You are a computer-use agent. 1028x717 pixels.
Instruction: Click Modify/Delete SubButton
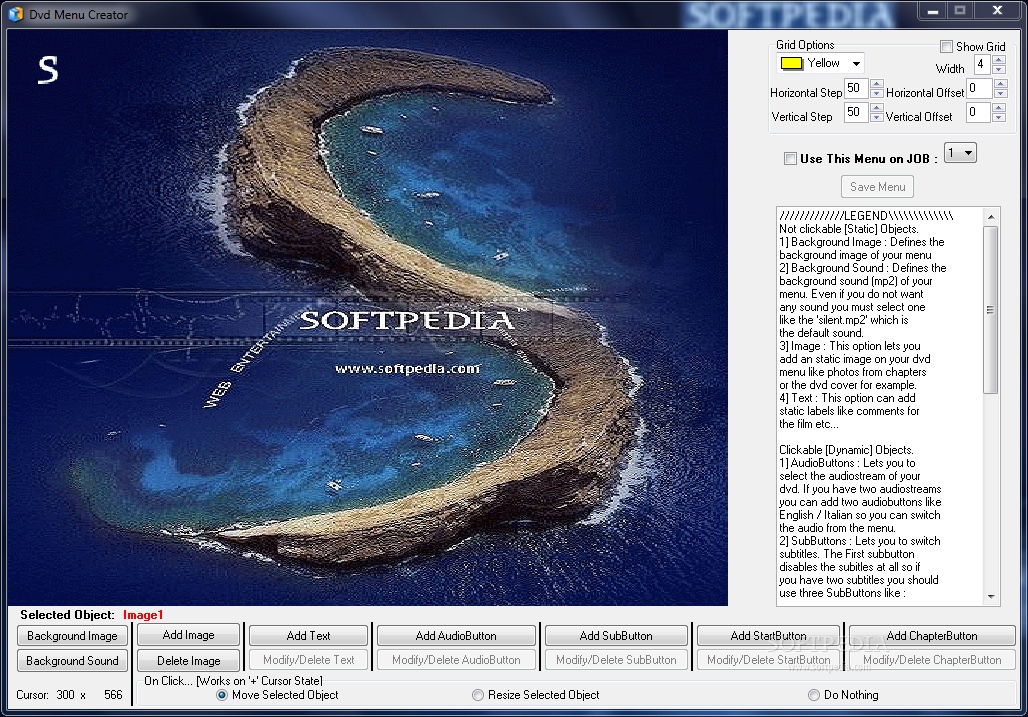616,660
